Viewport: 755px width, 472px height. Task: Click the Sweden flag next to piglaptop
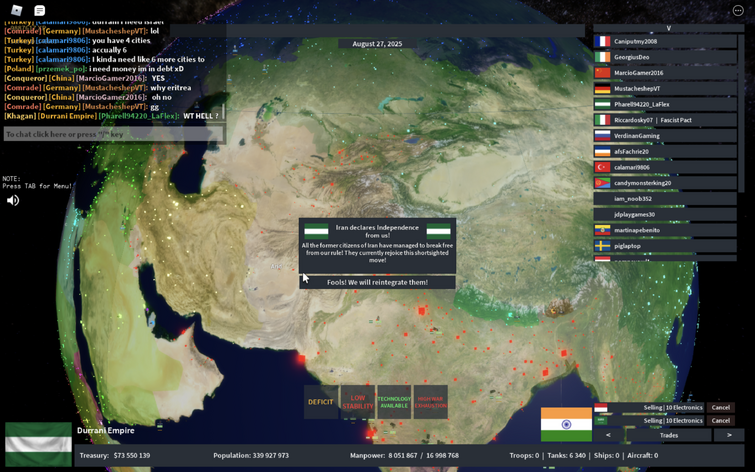pos(602,246)
